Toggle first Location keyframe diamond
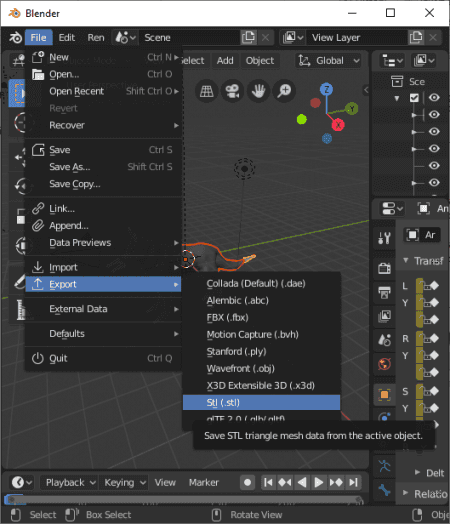 click(434, 285)
